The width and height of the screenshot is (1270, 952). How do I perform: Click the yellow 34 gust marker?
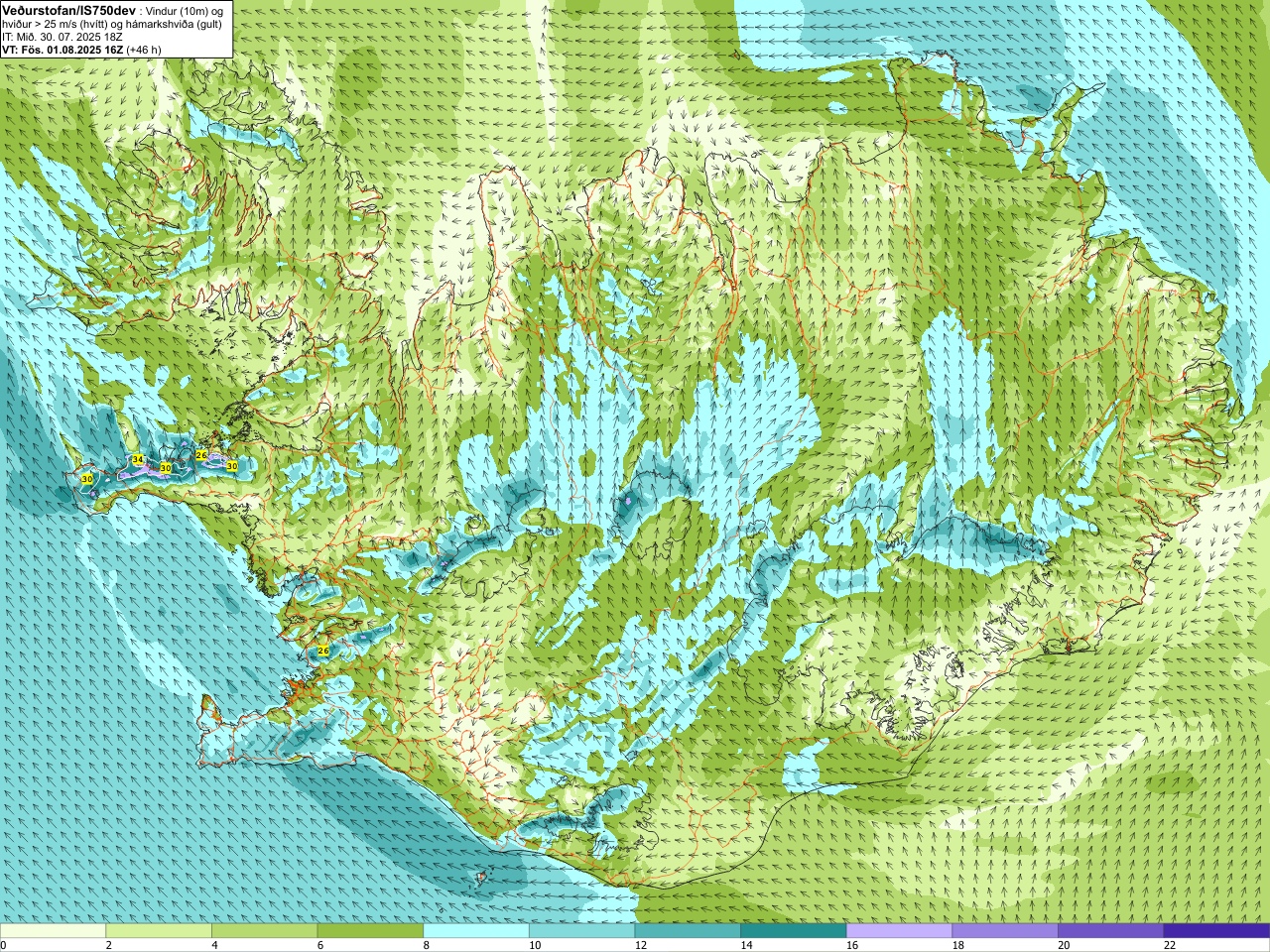(138, 459)
